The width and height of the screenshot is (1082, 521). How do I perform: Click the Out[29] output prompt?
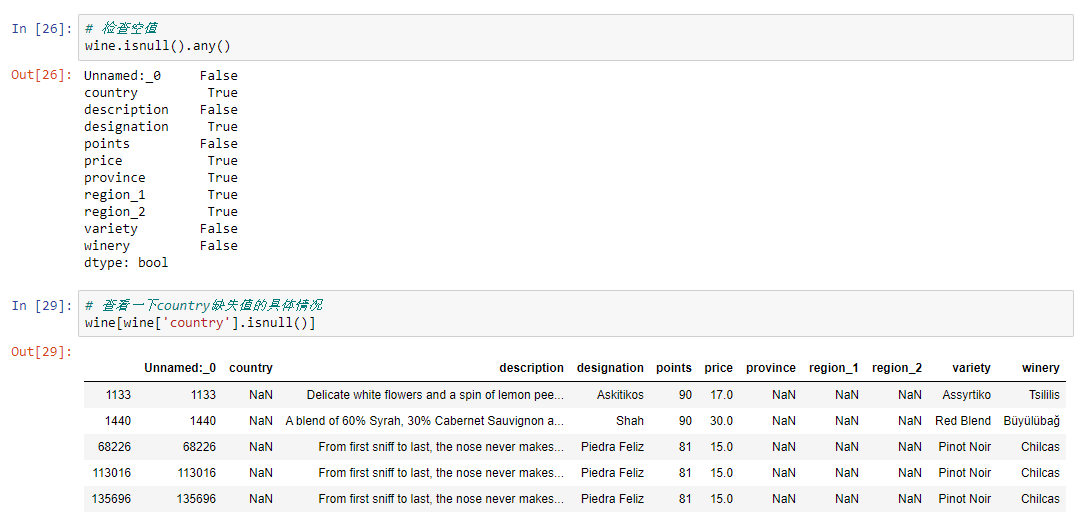tap(41, 352)
